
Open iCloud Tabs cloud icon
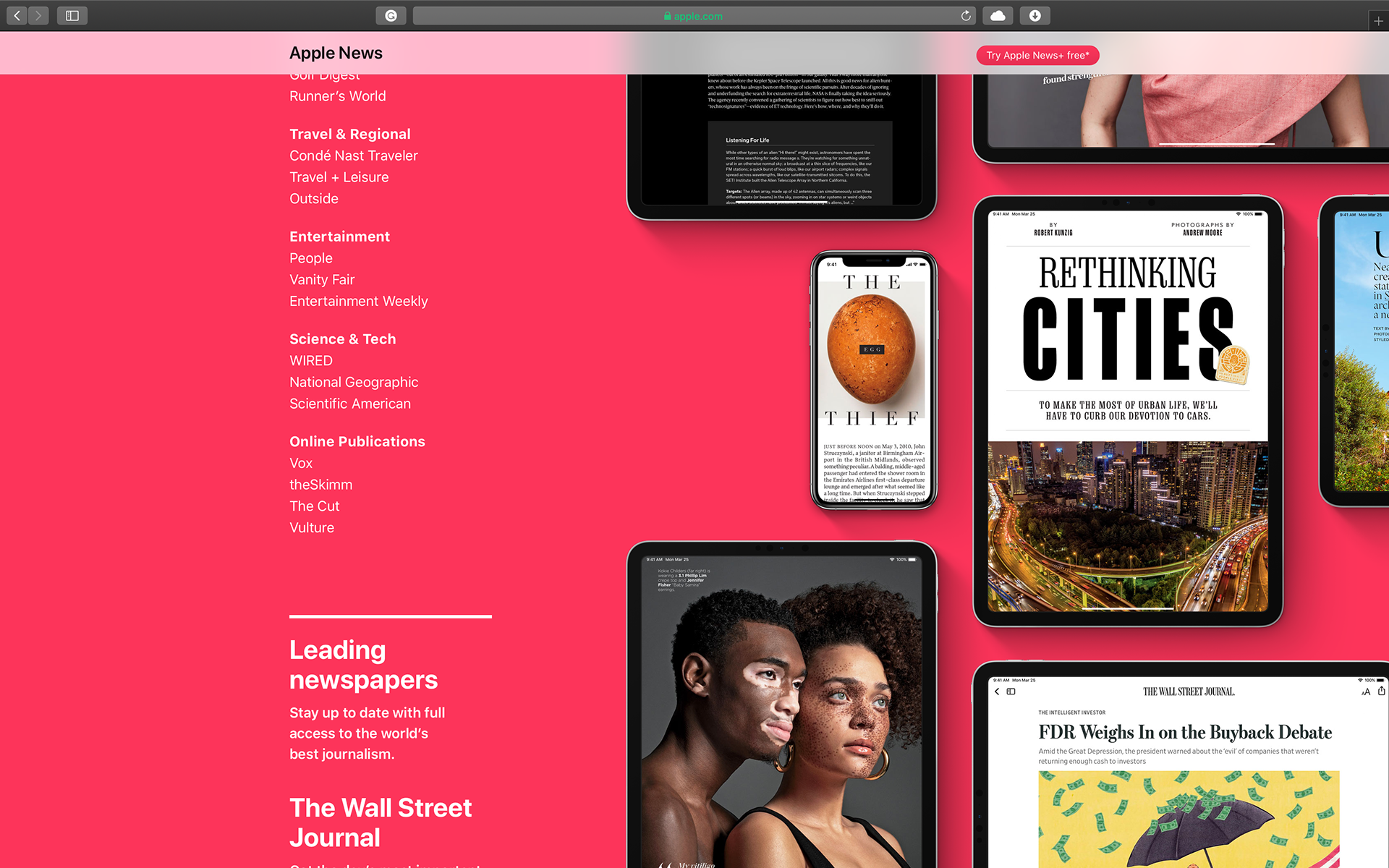pos(998,15)
